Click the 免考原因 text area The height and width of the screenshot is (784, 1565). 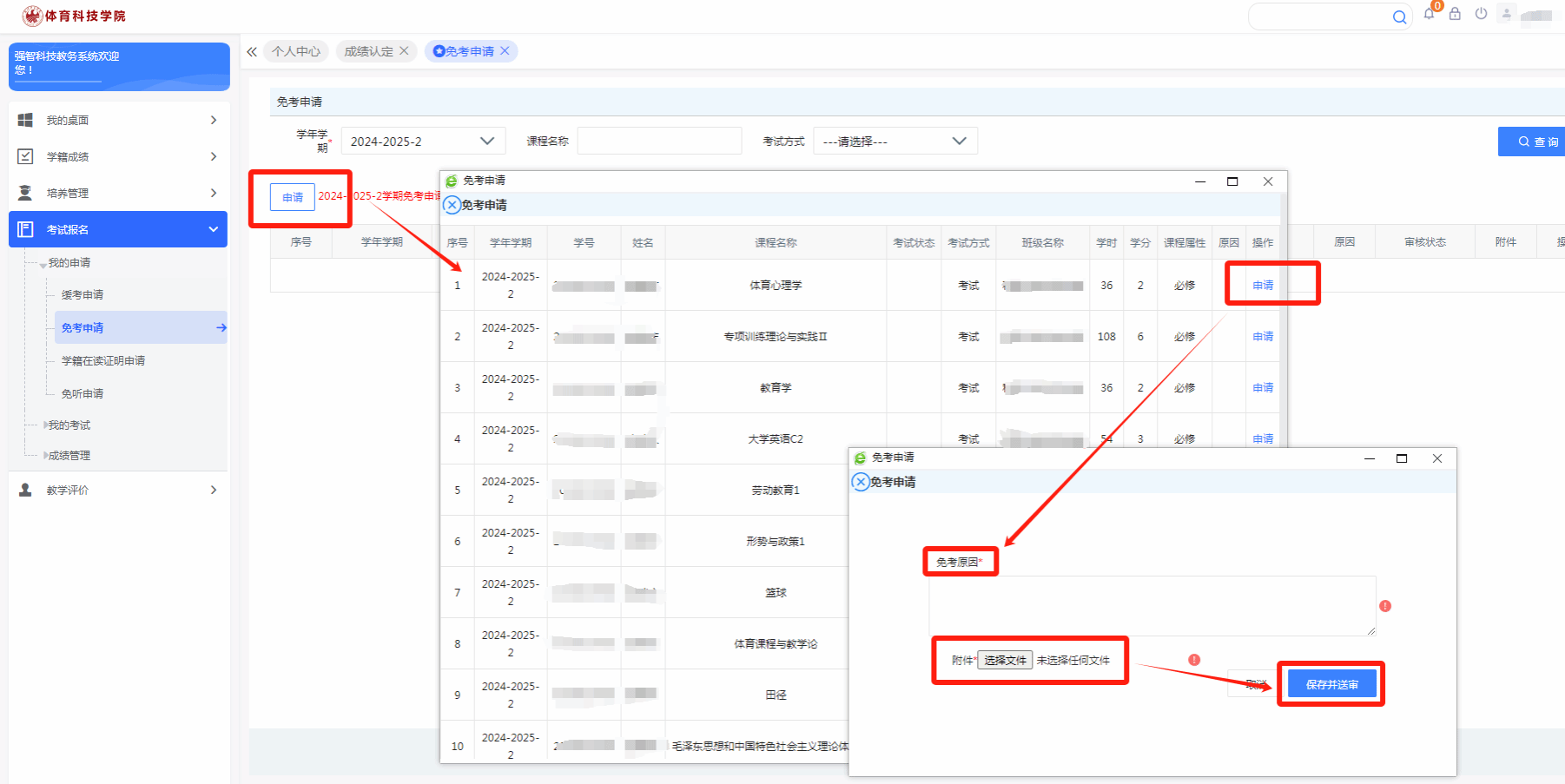pyautogui.click(x=1152, y=605)
